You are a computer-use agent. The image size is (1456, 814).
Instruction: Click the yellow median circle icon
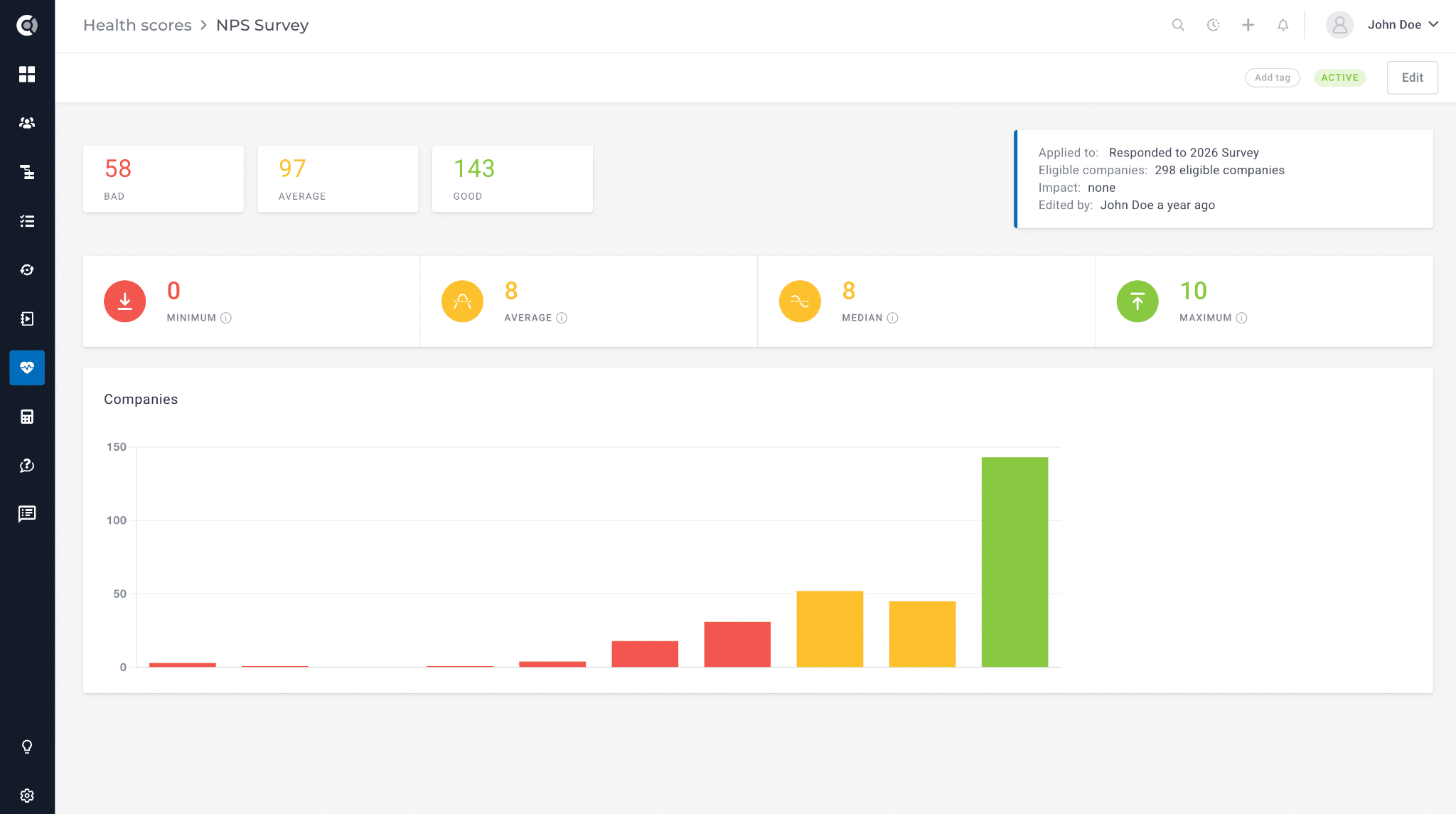click(800, 301)
